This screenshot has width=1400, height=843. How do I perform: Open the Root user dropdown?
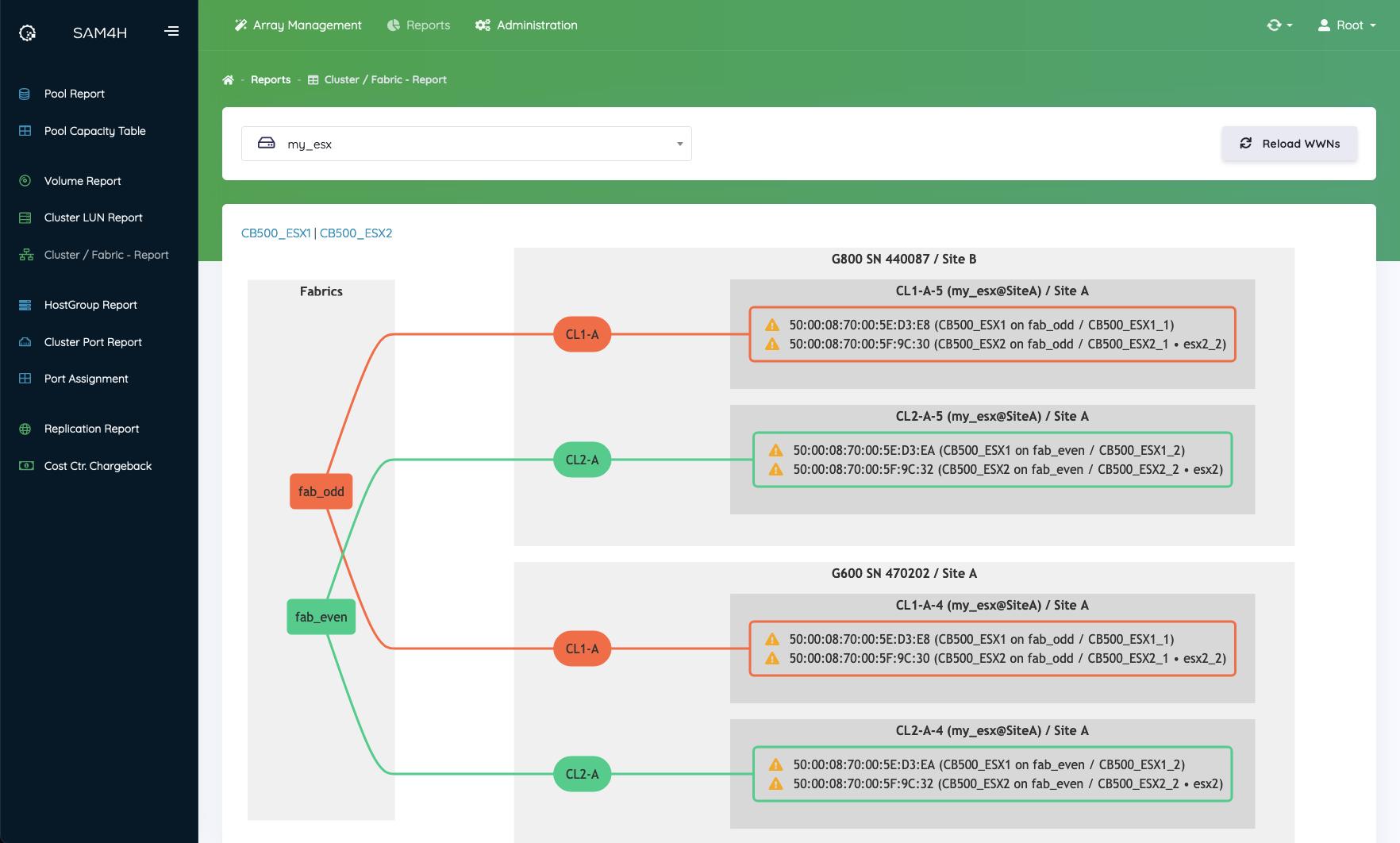point(1347,25)
